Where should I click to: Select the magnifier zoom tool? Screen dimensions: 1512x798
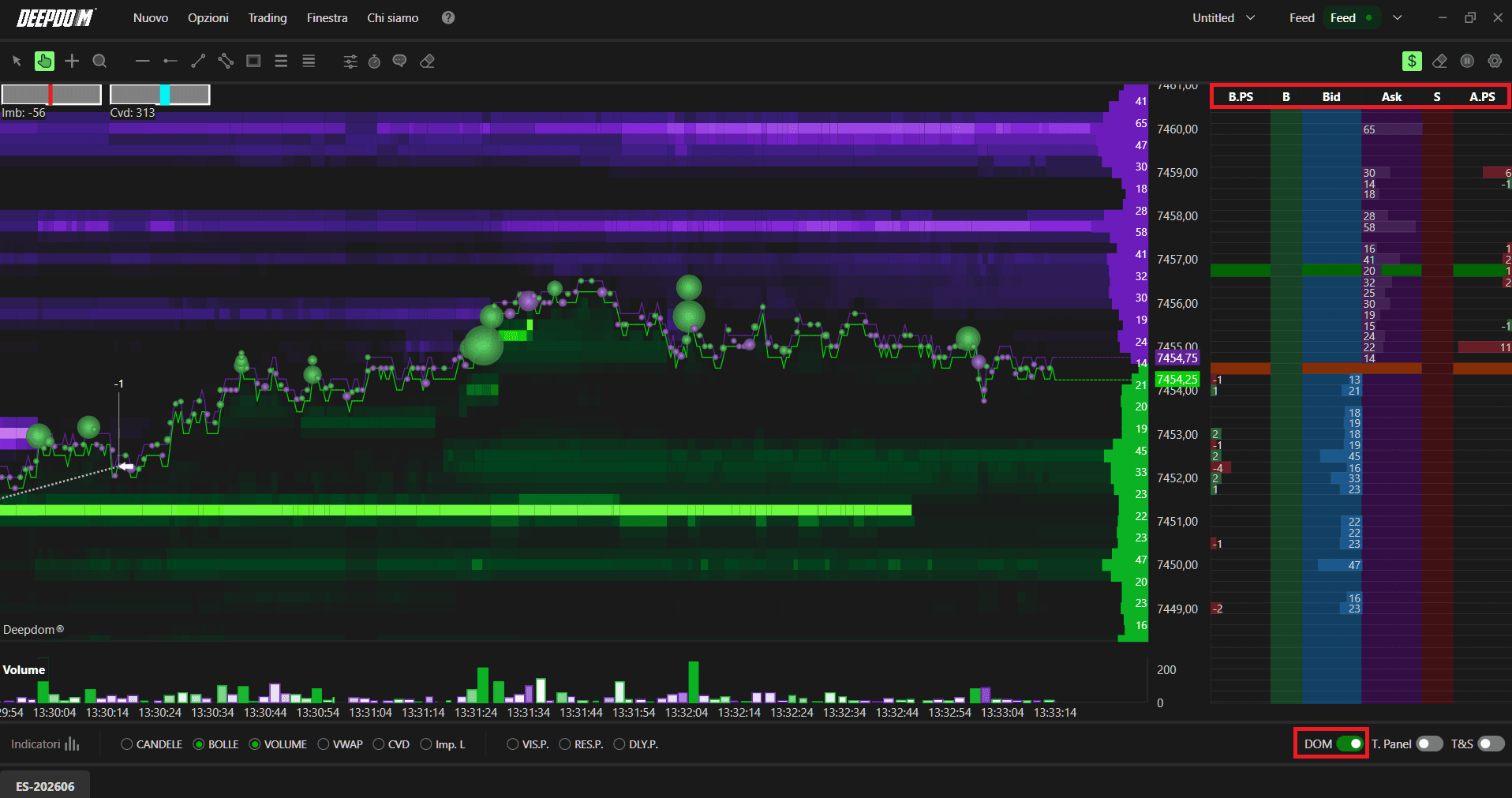tap(99, 61)
